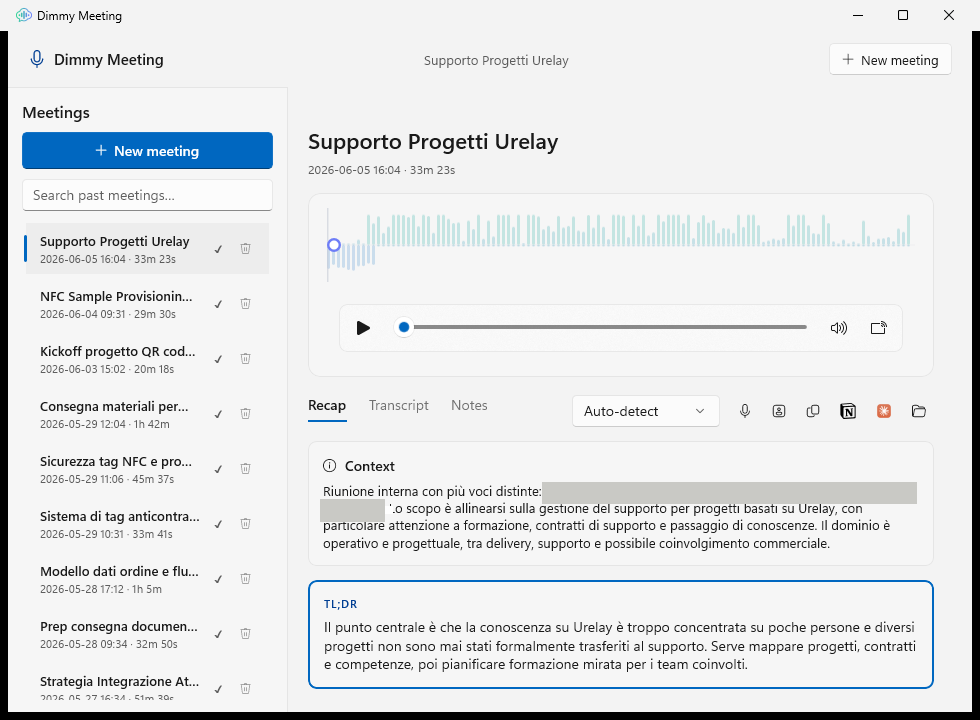Viewport: 980px width, 720px height.
Task: Delete the Sicurezza tag NFC meeting
Action: [246, 469]
